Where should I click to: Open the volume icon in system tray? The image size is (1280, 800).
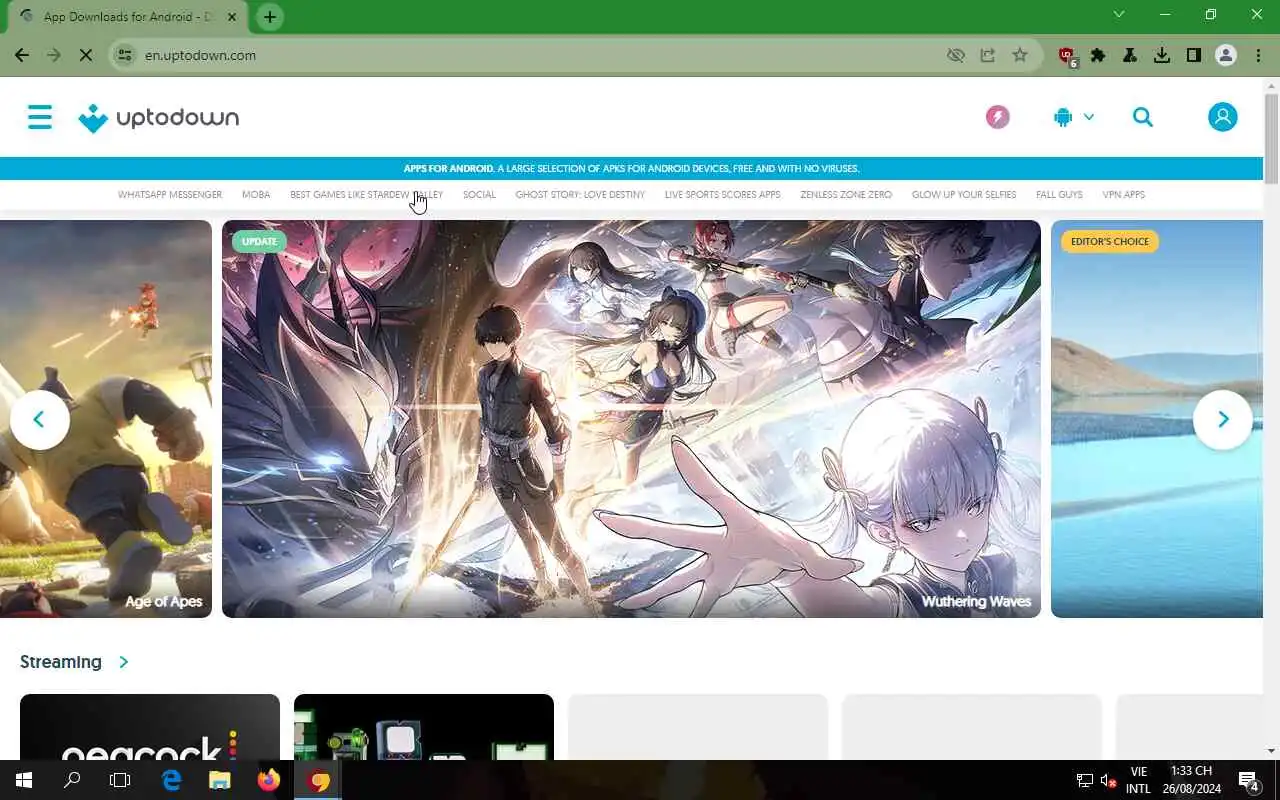coord(1108,780)
